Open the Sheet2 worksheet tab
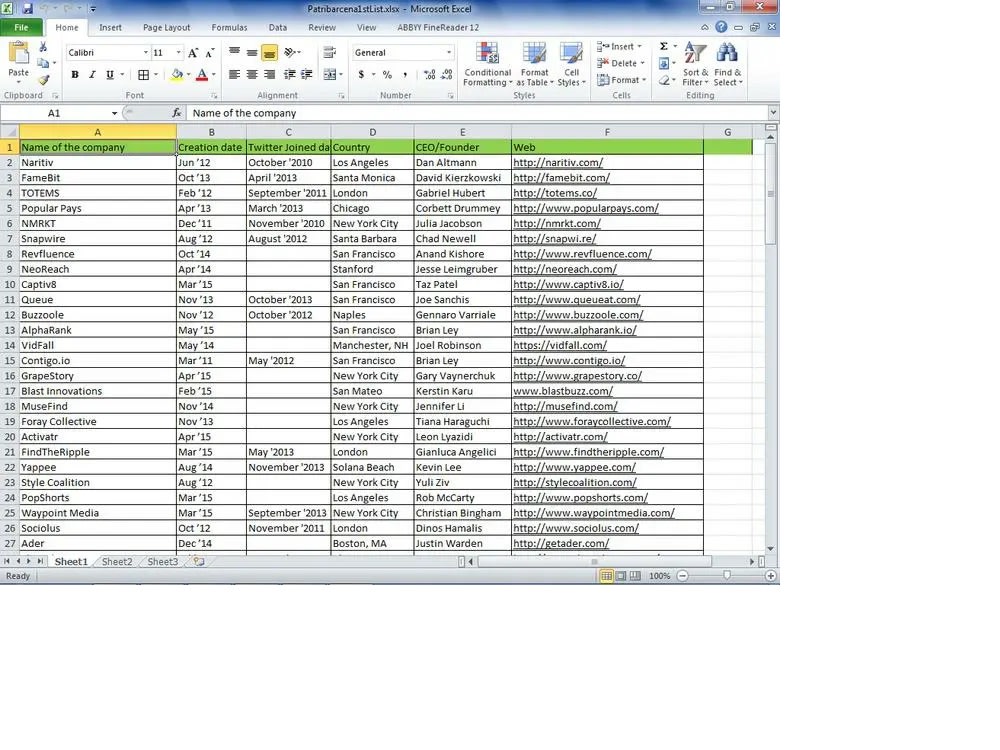 click(x=117, y=562)
